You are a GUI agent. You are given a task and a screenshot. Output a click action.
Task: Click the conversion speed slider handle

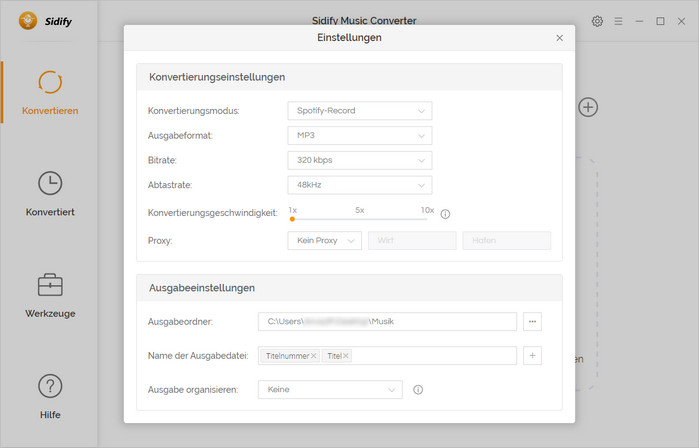tap(292, 219)
